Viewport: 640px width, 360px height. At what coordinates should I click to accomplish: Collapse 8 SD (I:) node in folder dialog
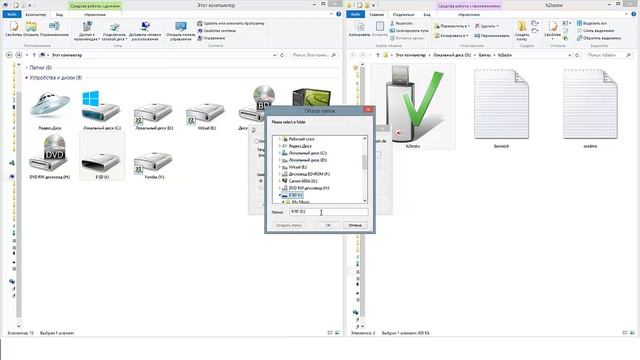click(280, 195)
